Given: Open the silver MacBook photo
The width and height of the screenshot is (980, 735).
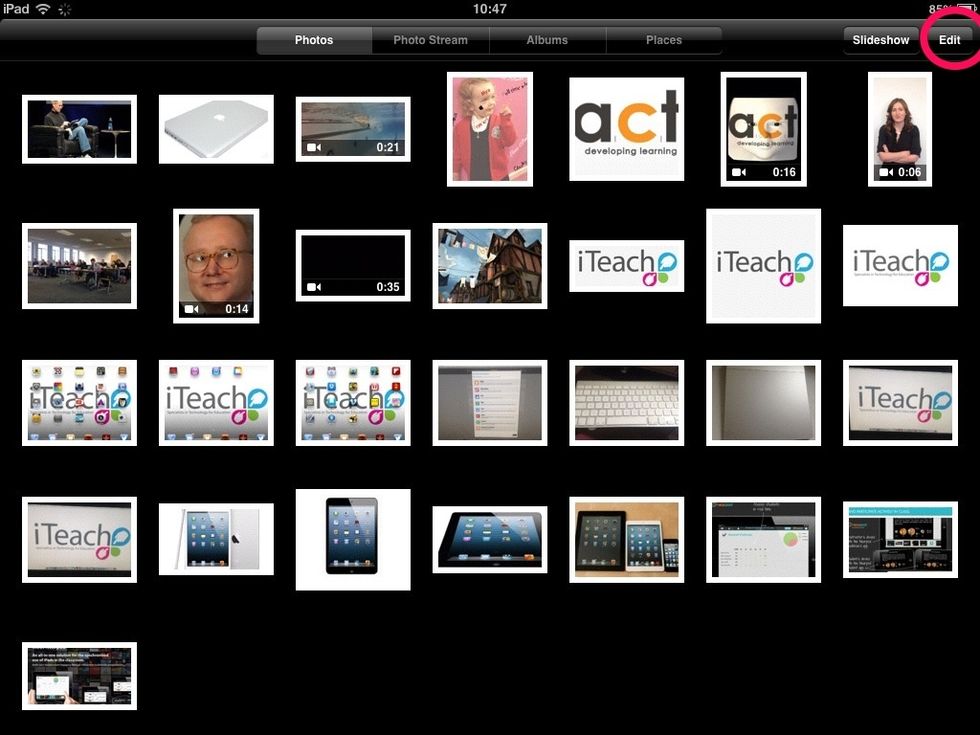Looking at the screenshot, I should point(216,130).
